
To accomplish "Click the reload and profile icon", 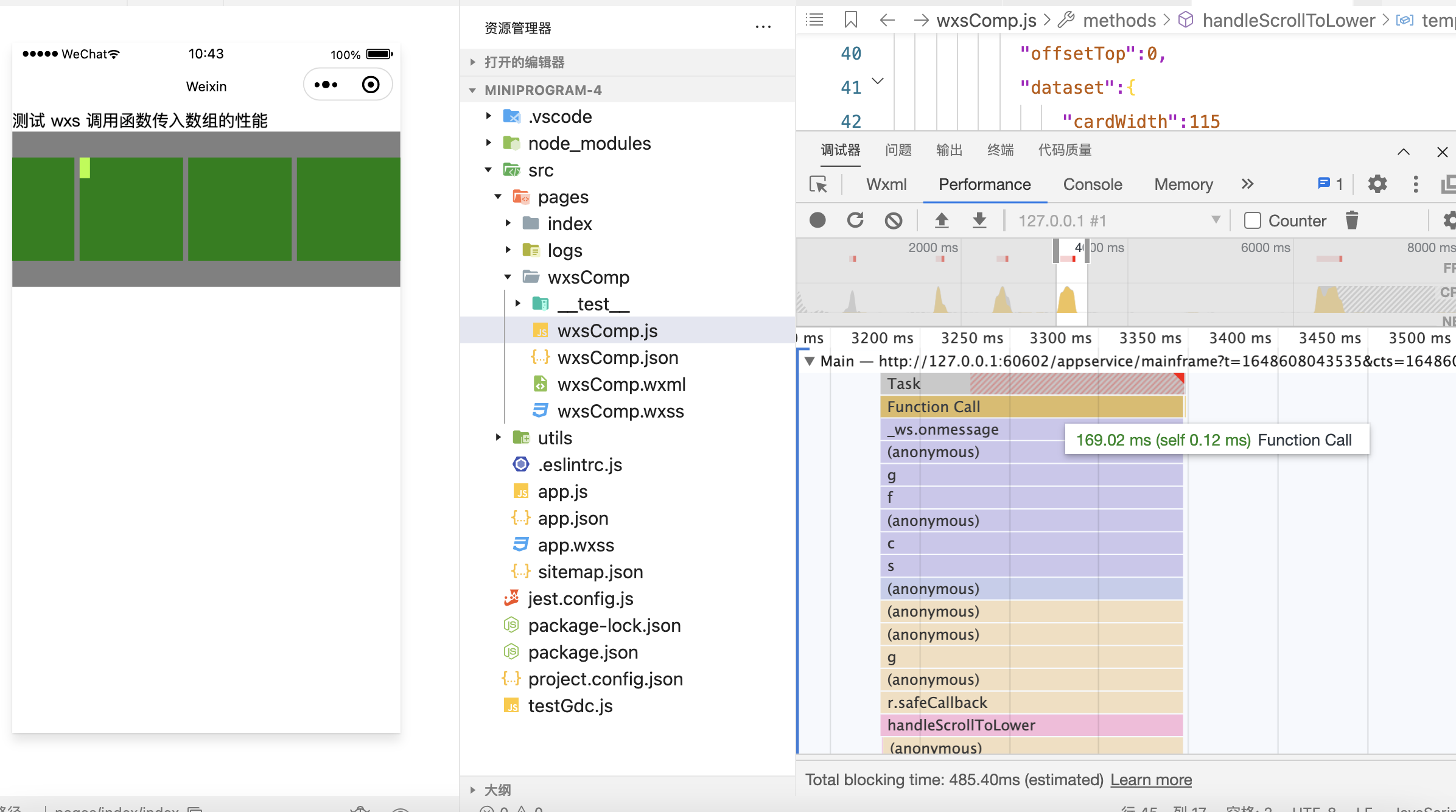I will tap(855, 220).
